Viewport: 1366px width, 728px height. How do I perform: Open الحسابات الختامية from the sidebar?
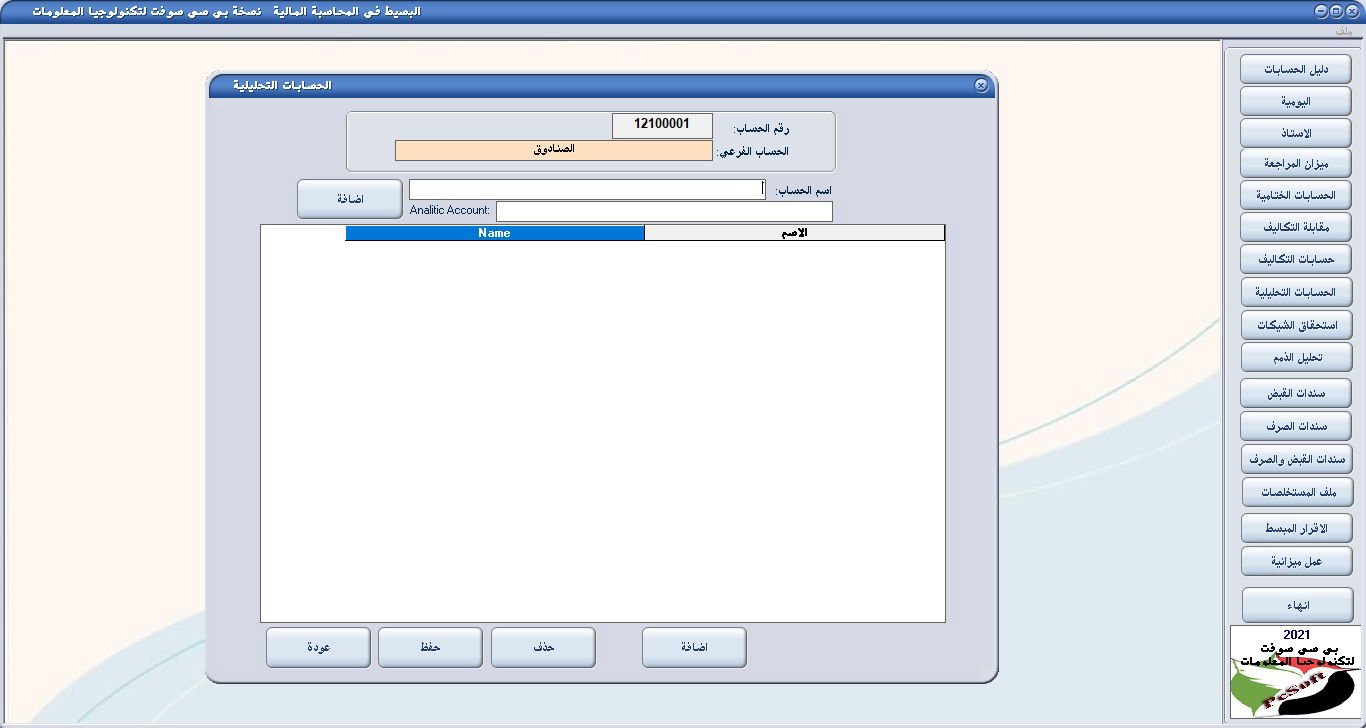1295,195
